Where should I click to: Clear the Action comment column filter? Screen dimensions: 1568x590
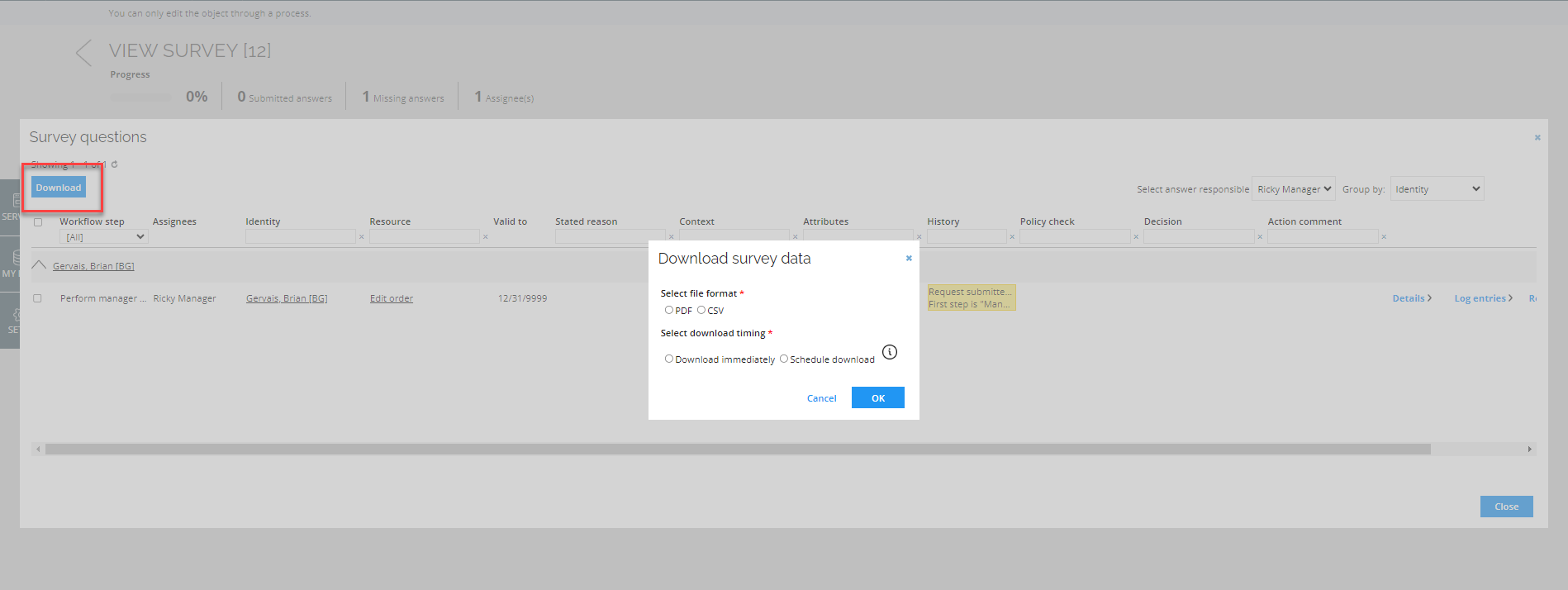(x=1384, y=237)
